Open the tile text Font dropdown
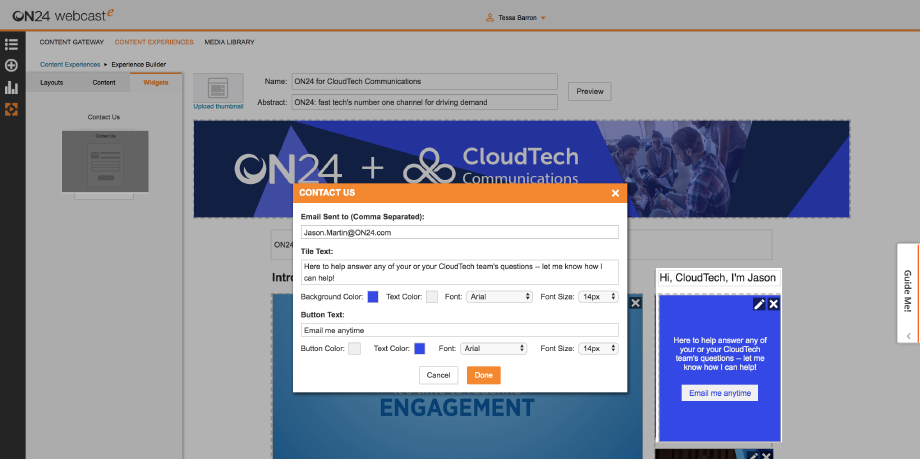This screenshot has height=459, width=920. [x=499, y=297]
